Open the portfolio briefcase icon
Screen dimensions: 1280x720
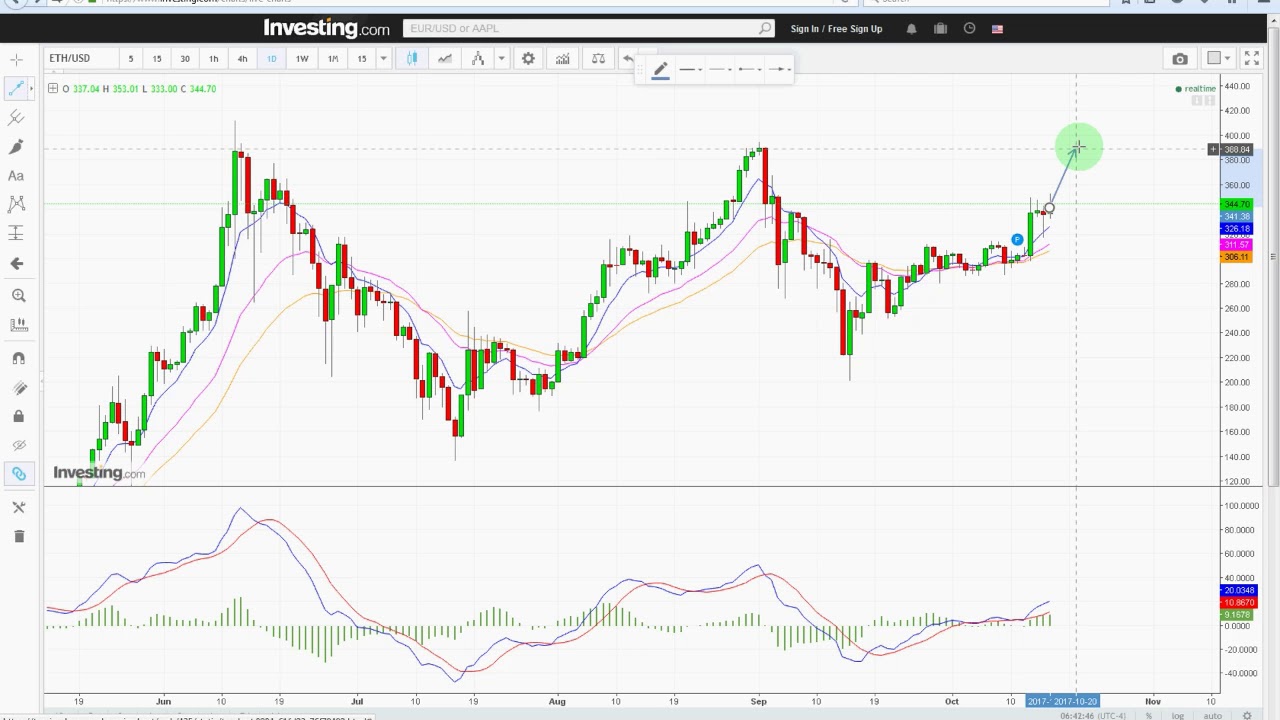point(940,29)
